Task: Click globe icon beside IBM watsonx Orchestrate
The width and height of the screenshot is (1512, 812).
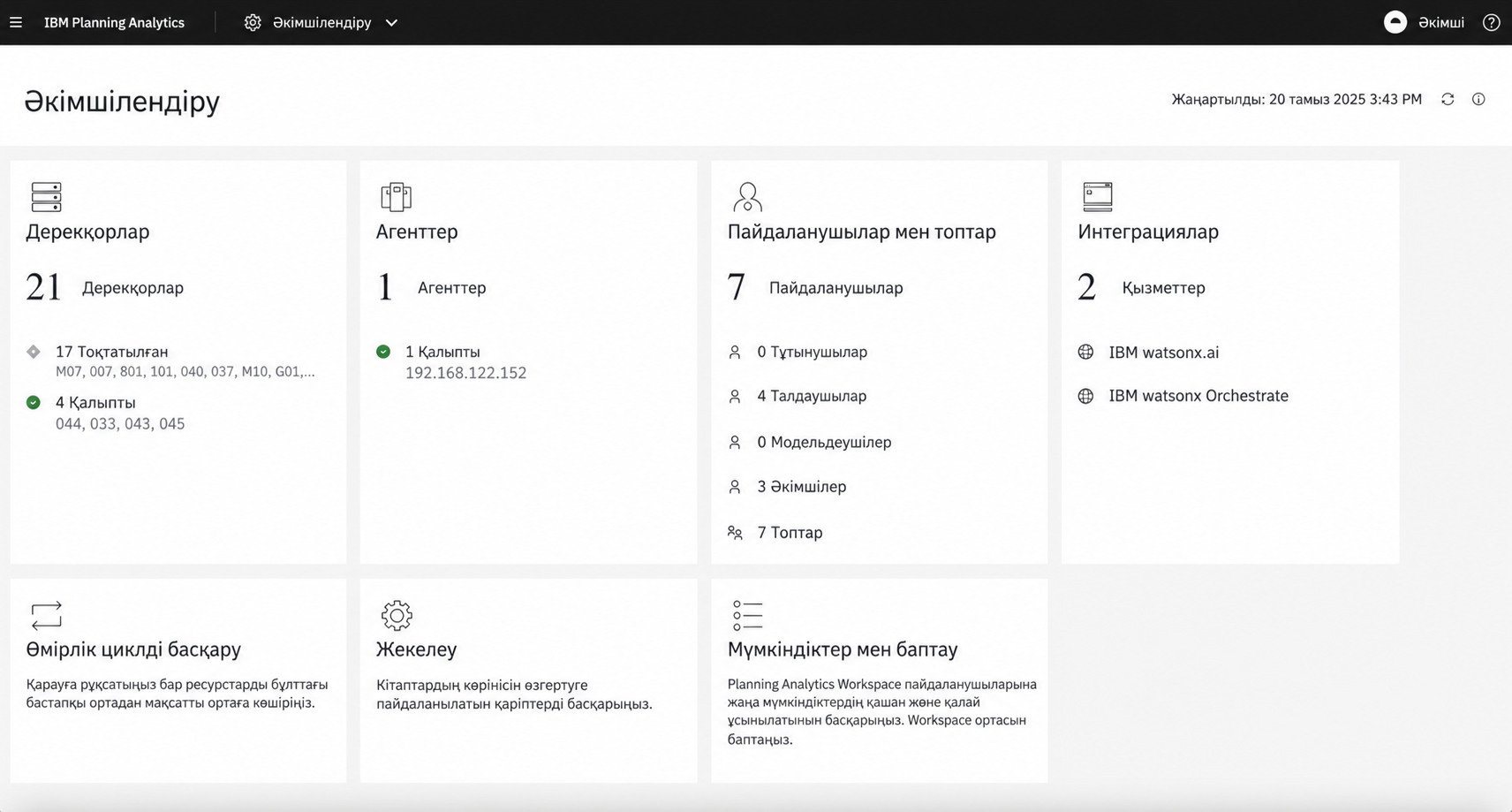Action: click(1085, 396)
